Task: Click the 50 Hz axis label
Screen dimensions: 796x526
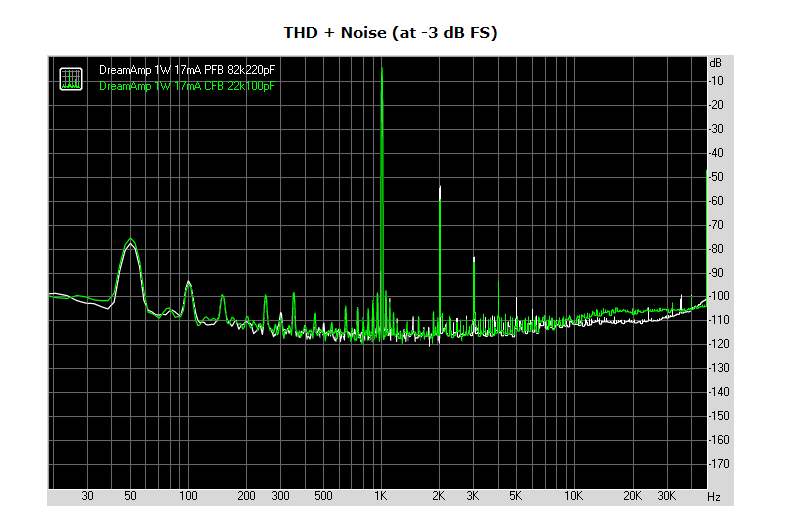Action: pyautogui.click(x=130, y=496)
